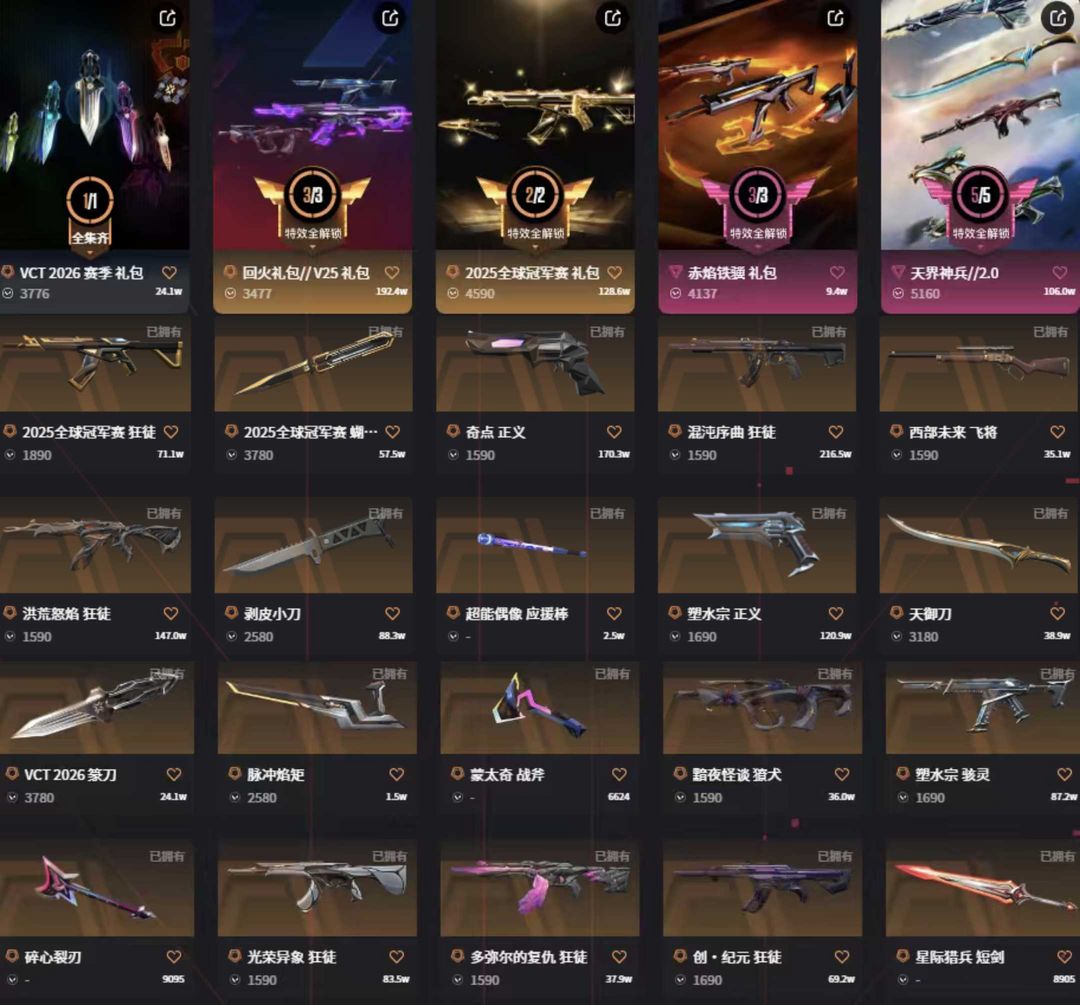Screen dimensions: 1080x1005
Task: Open the 洪荒怒焰 狂徒 skin name
Action: 66,613
